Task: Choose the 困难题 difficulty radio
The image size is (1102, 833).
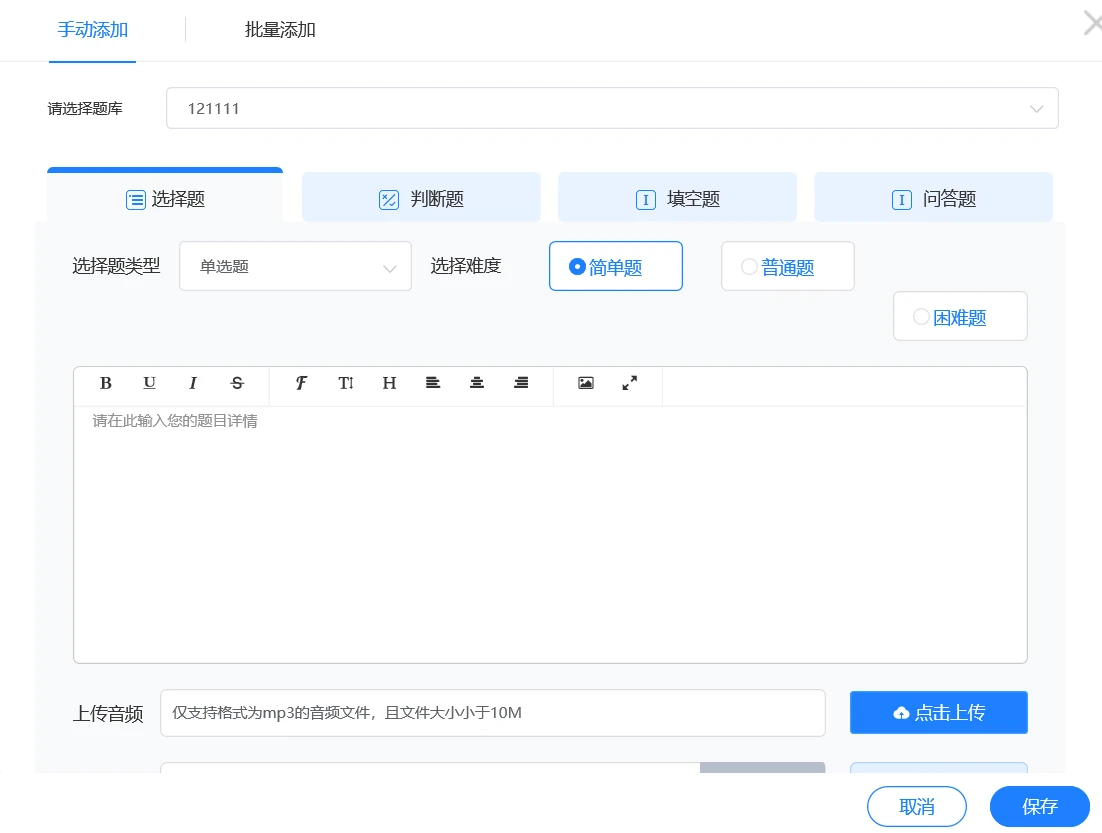Action: coord(921,317)
